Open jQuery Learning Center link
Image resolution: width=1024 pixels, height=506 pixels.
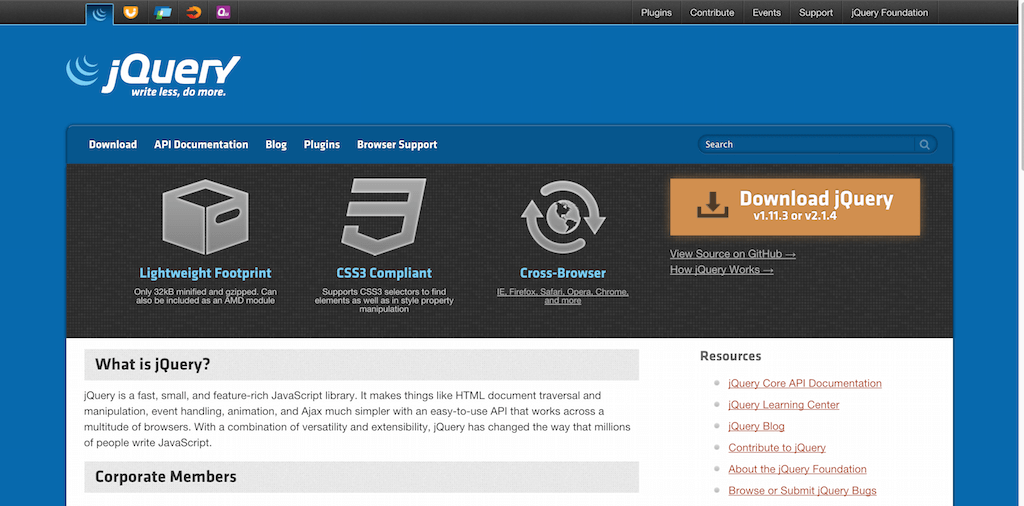click(784, 405)
